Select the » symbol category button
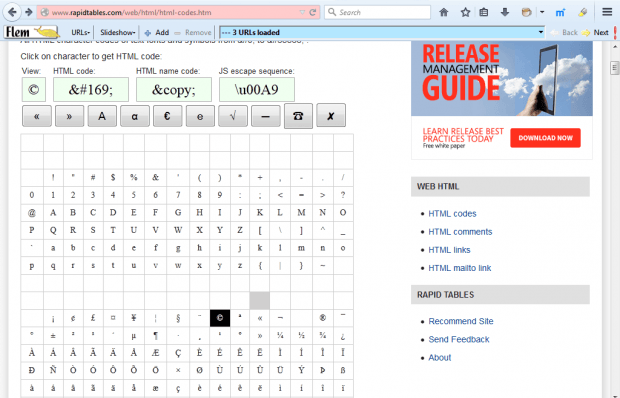This screenshot has width=620, height=398. pyautogui.click(x=69, y=116)
